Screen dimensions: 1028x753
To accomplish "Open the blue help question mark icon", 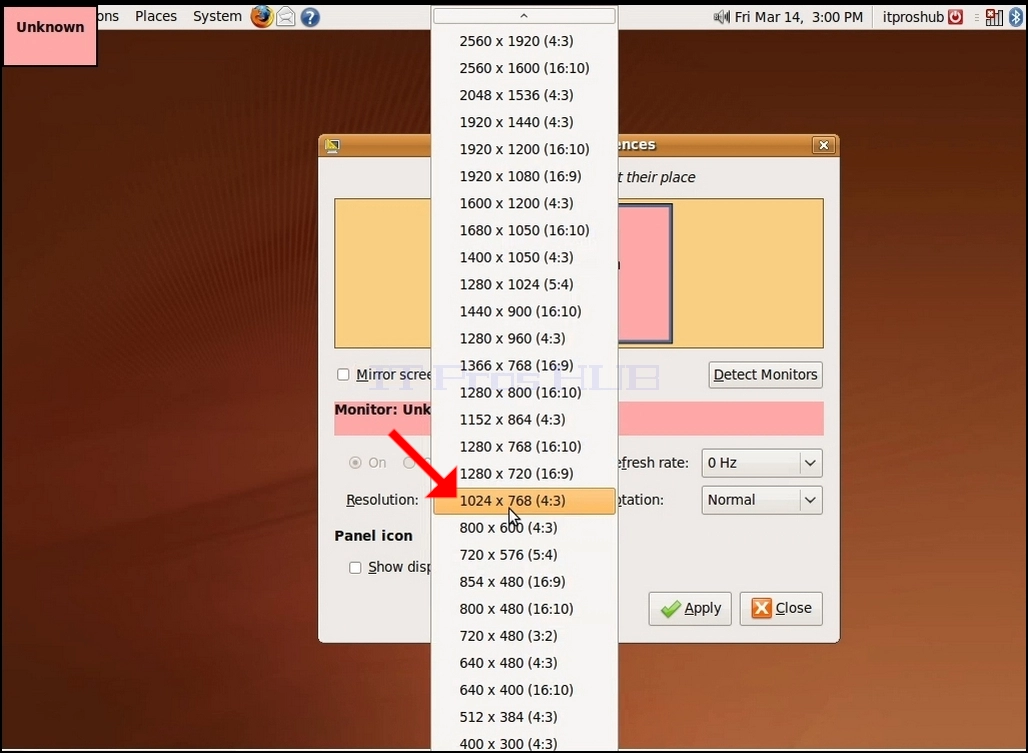I will point(310,17).
